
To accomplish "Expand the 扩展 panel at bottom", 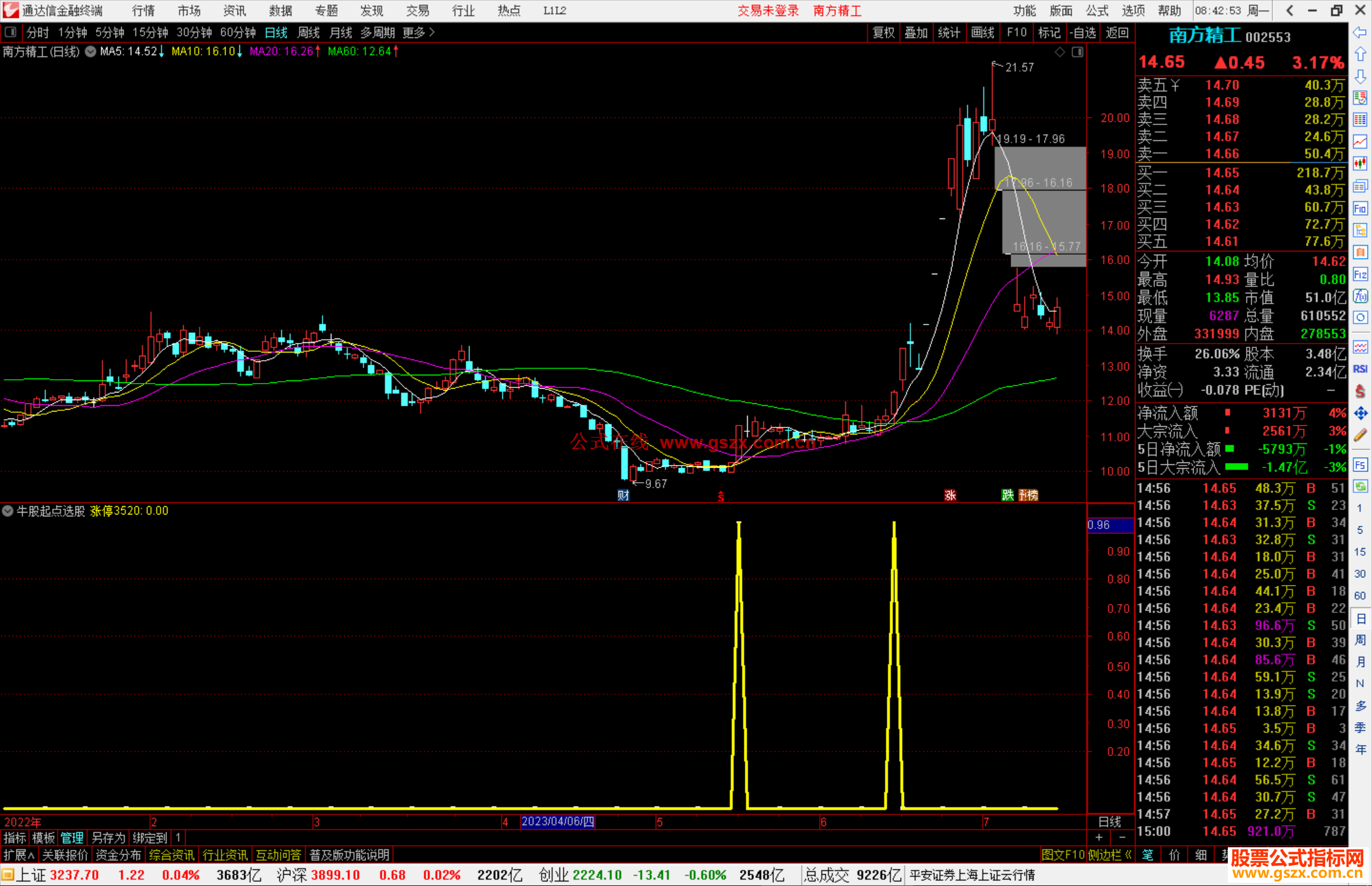I will tap(18, 855).
